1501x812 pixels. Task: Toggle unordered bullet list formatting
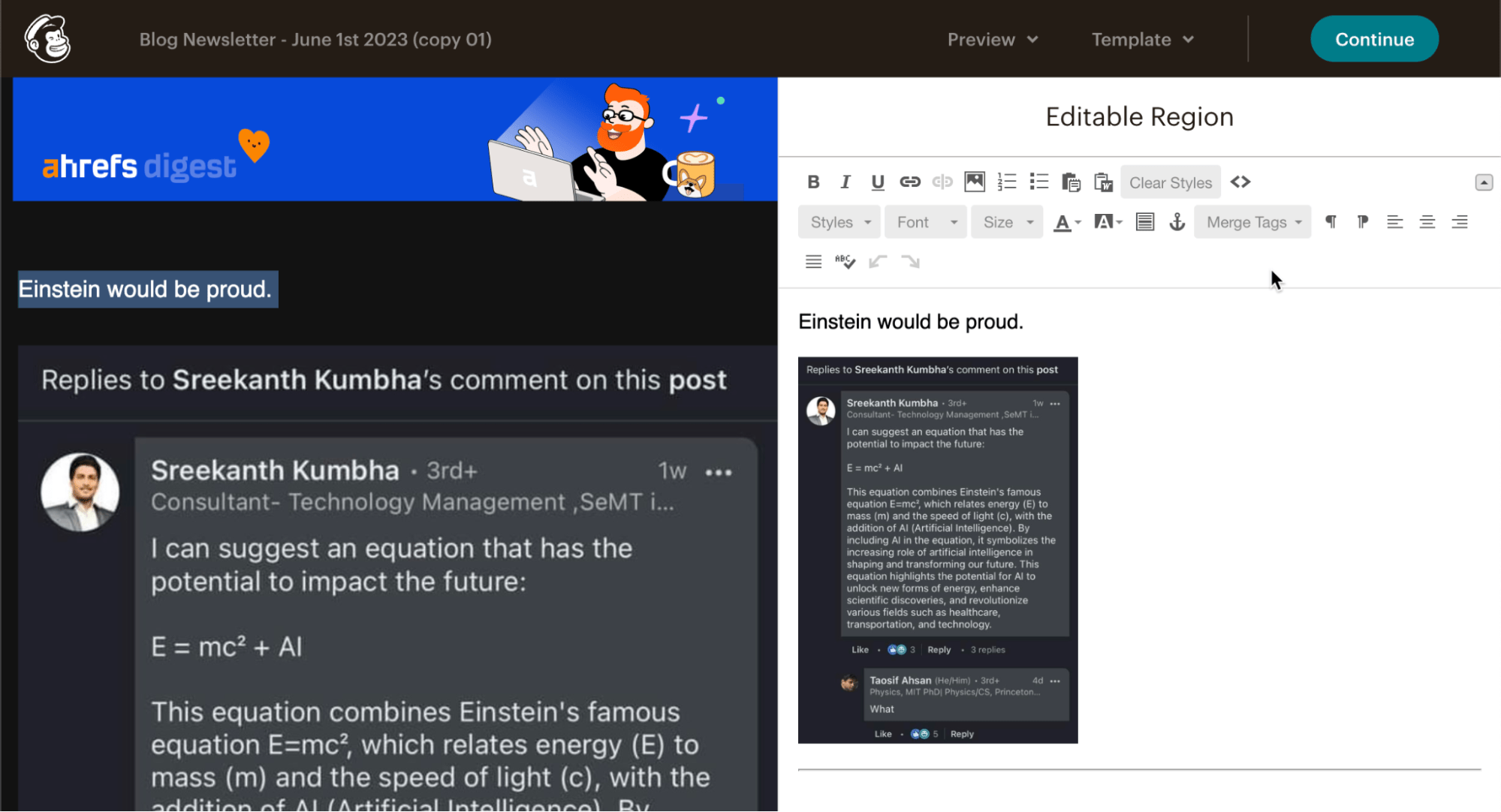[1040, 183]
